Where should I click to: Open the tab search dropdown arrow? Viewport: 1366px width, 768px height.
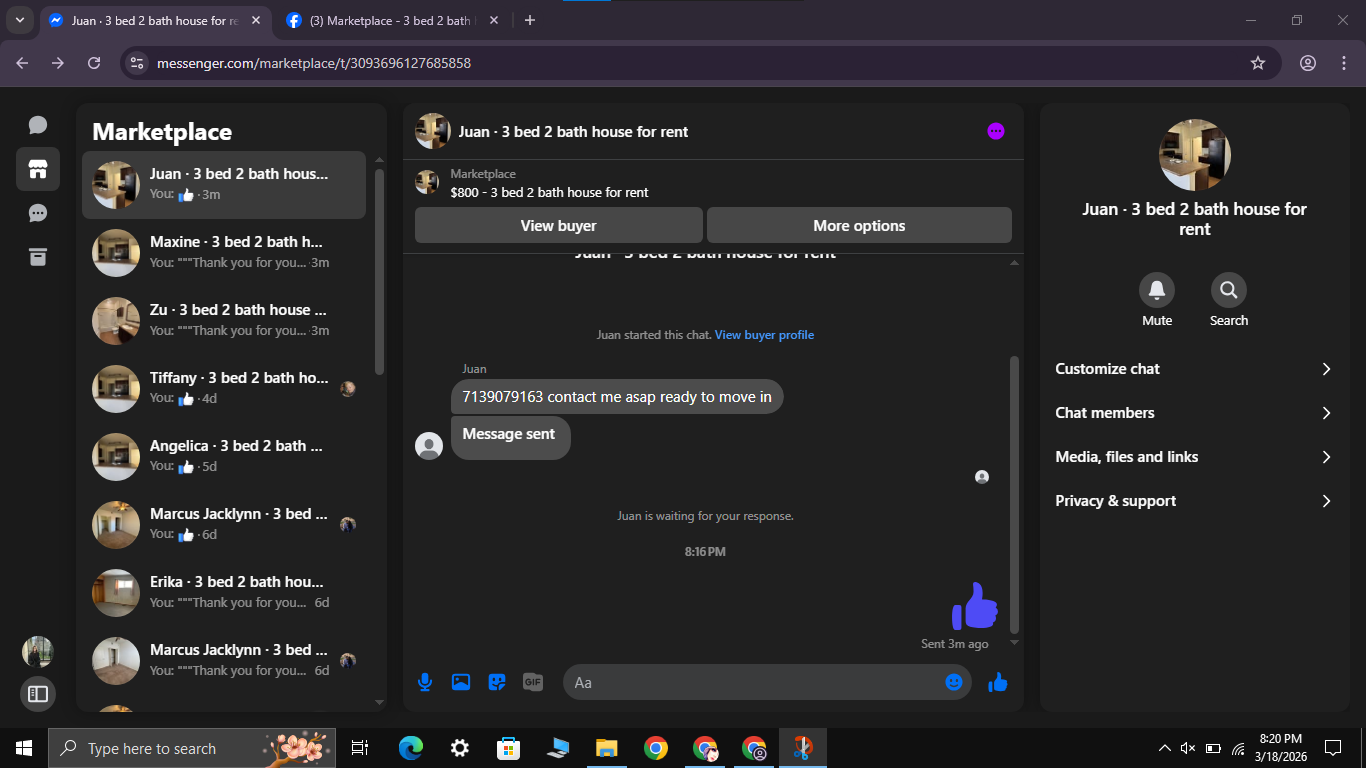pyautogui.click(x=20, y=20)
